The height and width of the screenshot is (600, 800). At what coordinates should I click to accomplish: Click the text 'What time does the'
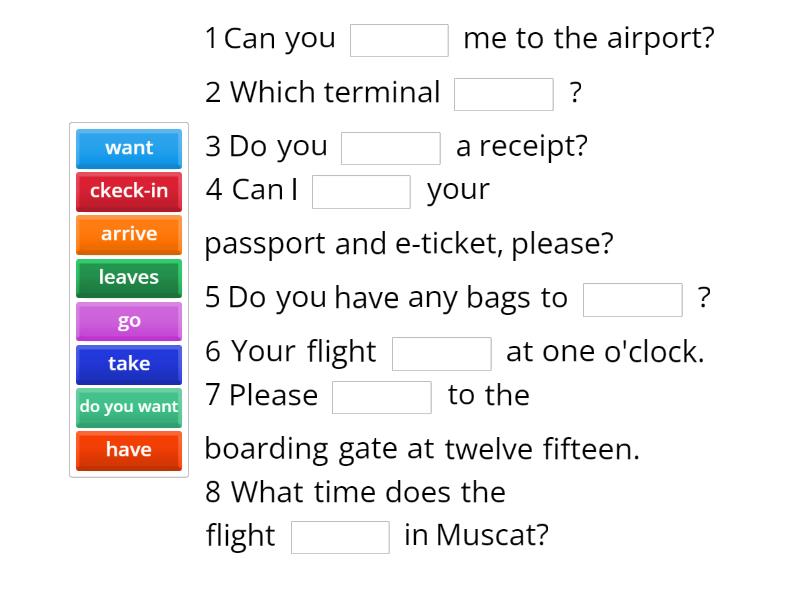click(368, 492)
